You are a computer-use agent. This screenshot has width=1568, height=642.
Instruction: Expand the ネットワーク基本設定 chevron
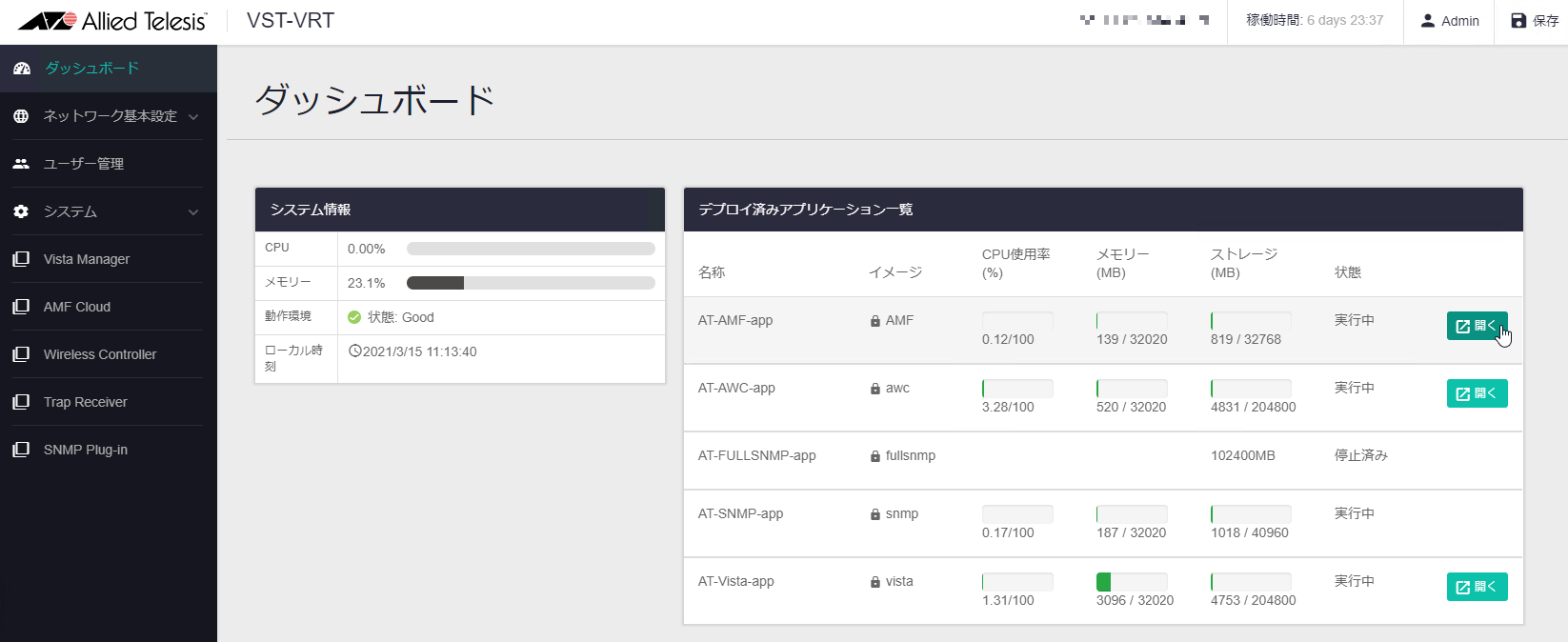(193, 117)
